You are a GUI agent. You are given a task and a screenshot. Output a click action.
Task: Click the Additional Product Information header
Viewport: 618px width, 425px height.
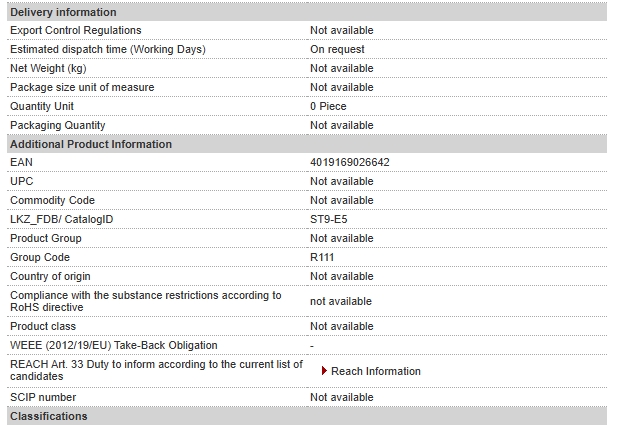click(x=307, y=144)
